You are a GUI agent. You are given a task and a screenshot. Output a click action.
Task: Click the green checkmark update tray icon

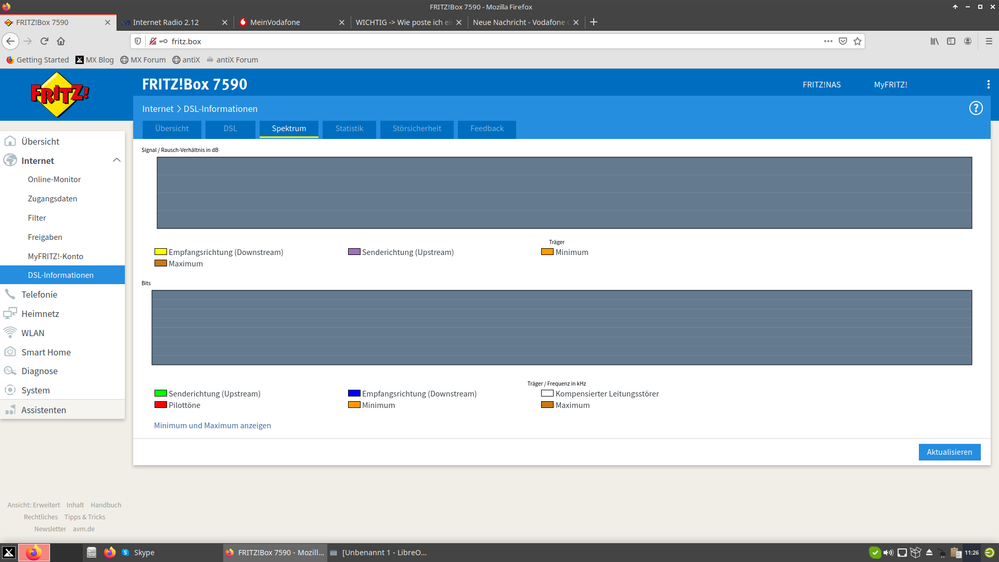875,552
